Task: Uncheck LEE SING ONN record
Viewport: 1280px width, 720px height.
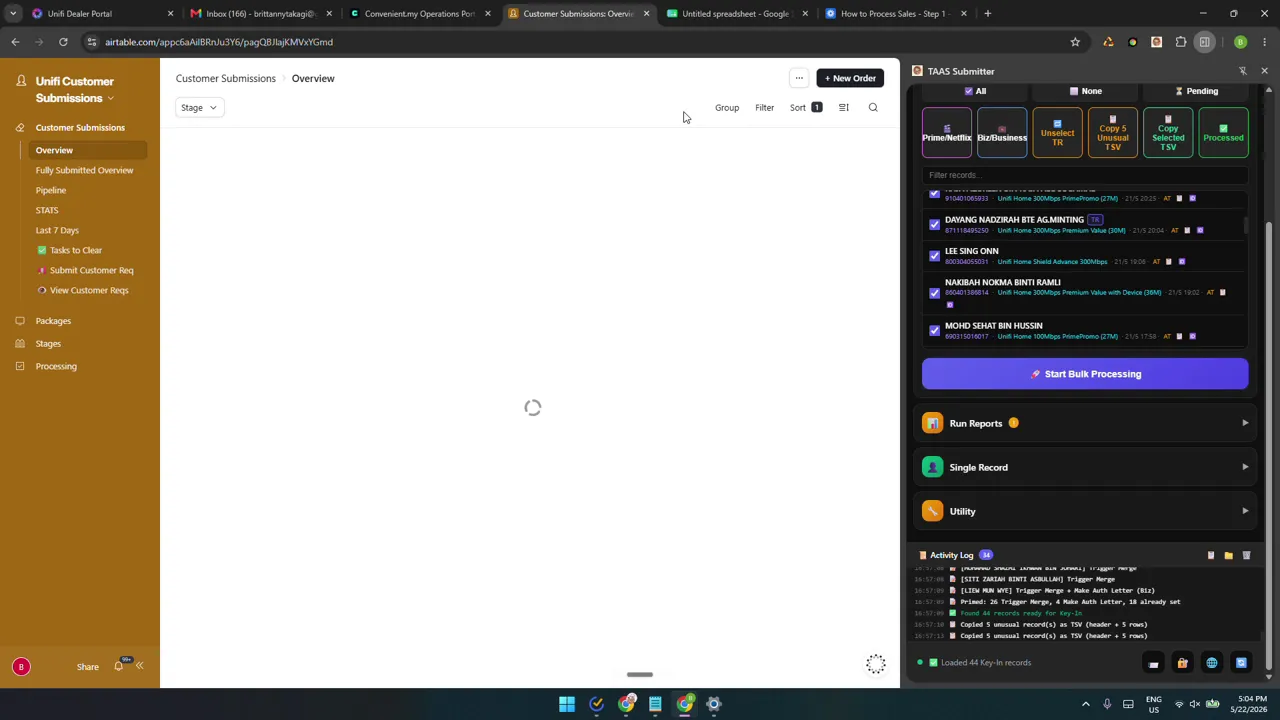Action: click(934, 256)
